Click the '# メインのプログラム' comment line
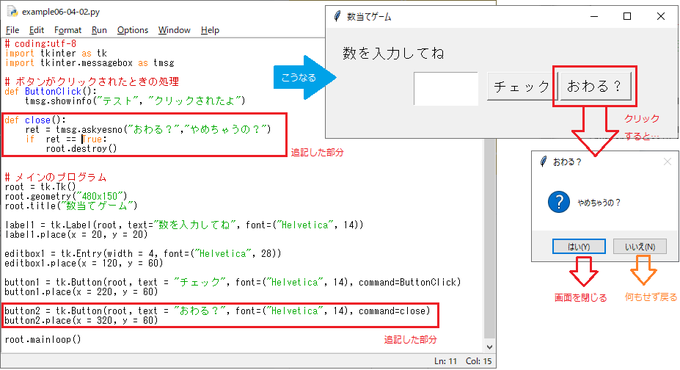Image resolution: width=680 pixels, height=370 pixels. [x=55, y=177]
